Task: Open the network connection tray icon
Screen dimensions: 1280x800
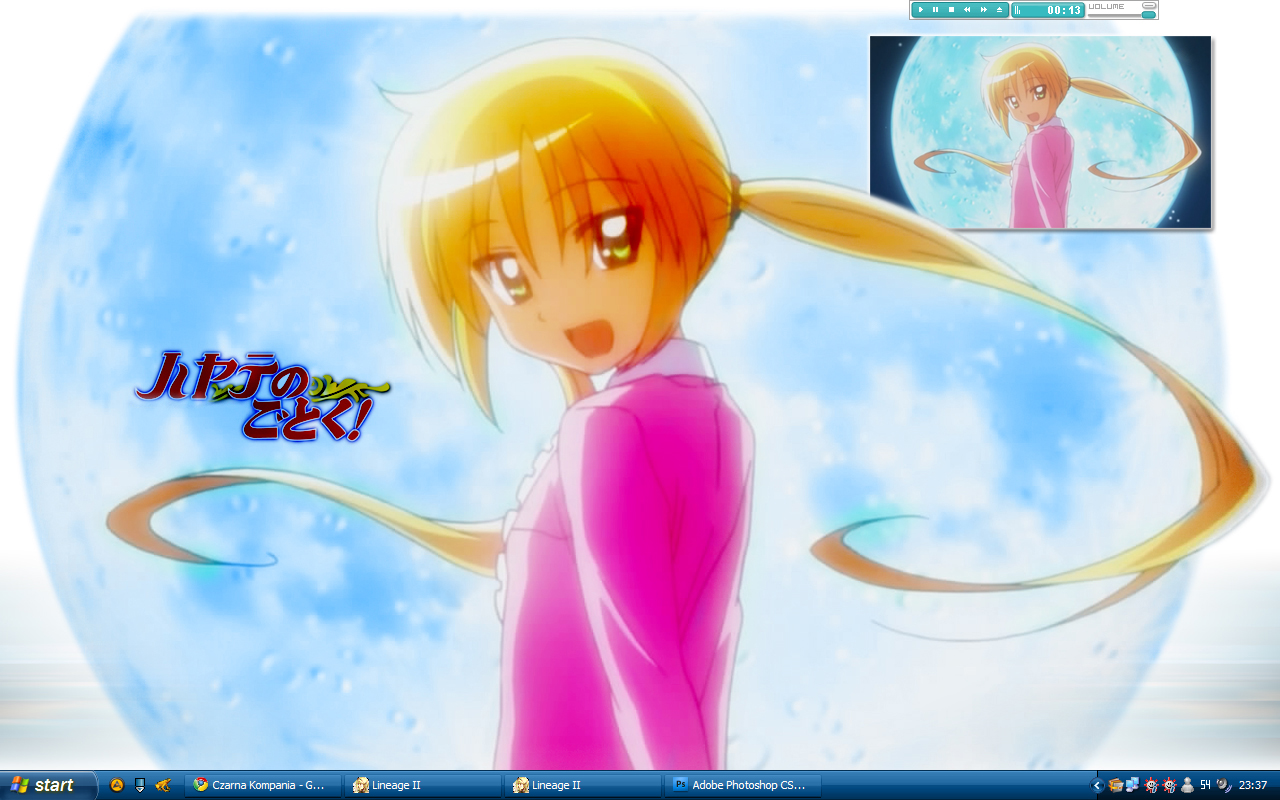Action: tap(1133, 785)
